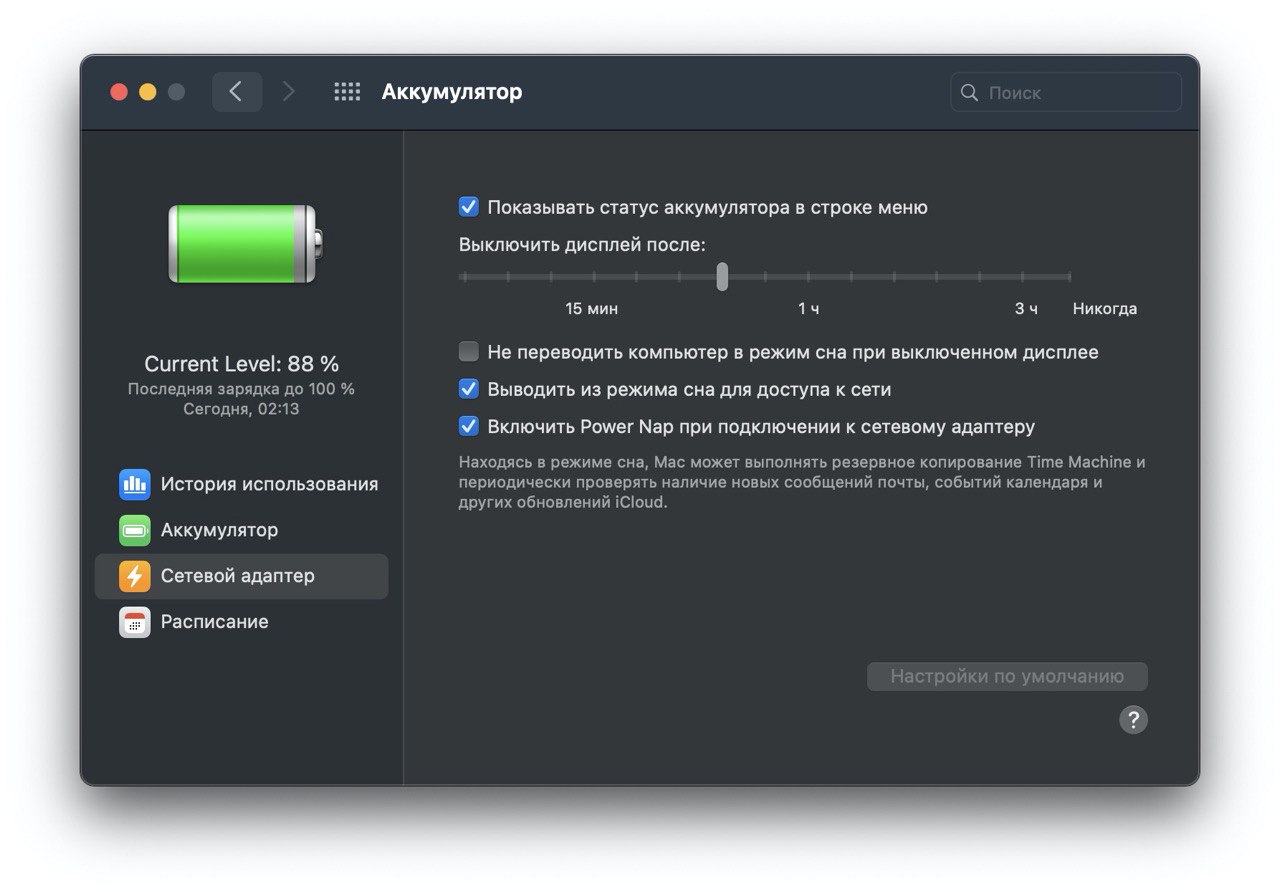Open the Расписание section
1280x892 pixels.
click(x=241, y=623)
